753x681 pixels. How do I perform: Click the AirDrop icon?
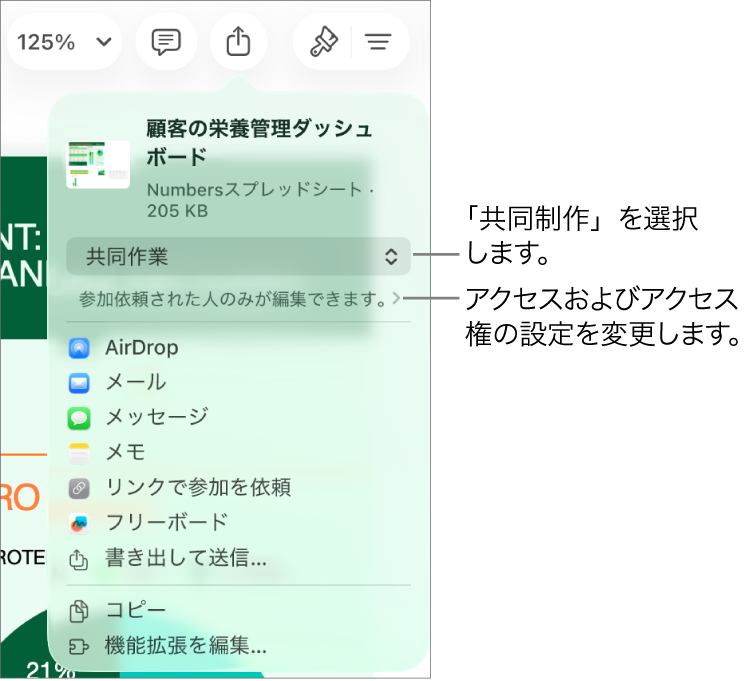[79, 348]
